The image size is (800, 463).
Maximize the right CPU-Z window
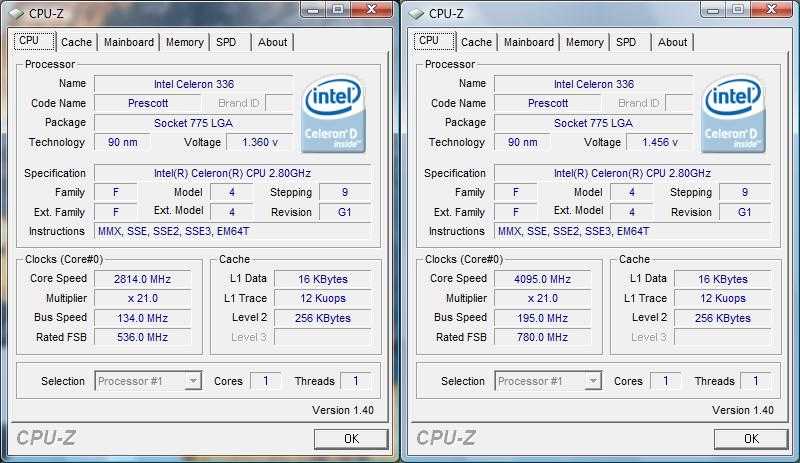pyautogui.click(x=737, y=10)
